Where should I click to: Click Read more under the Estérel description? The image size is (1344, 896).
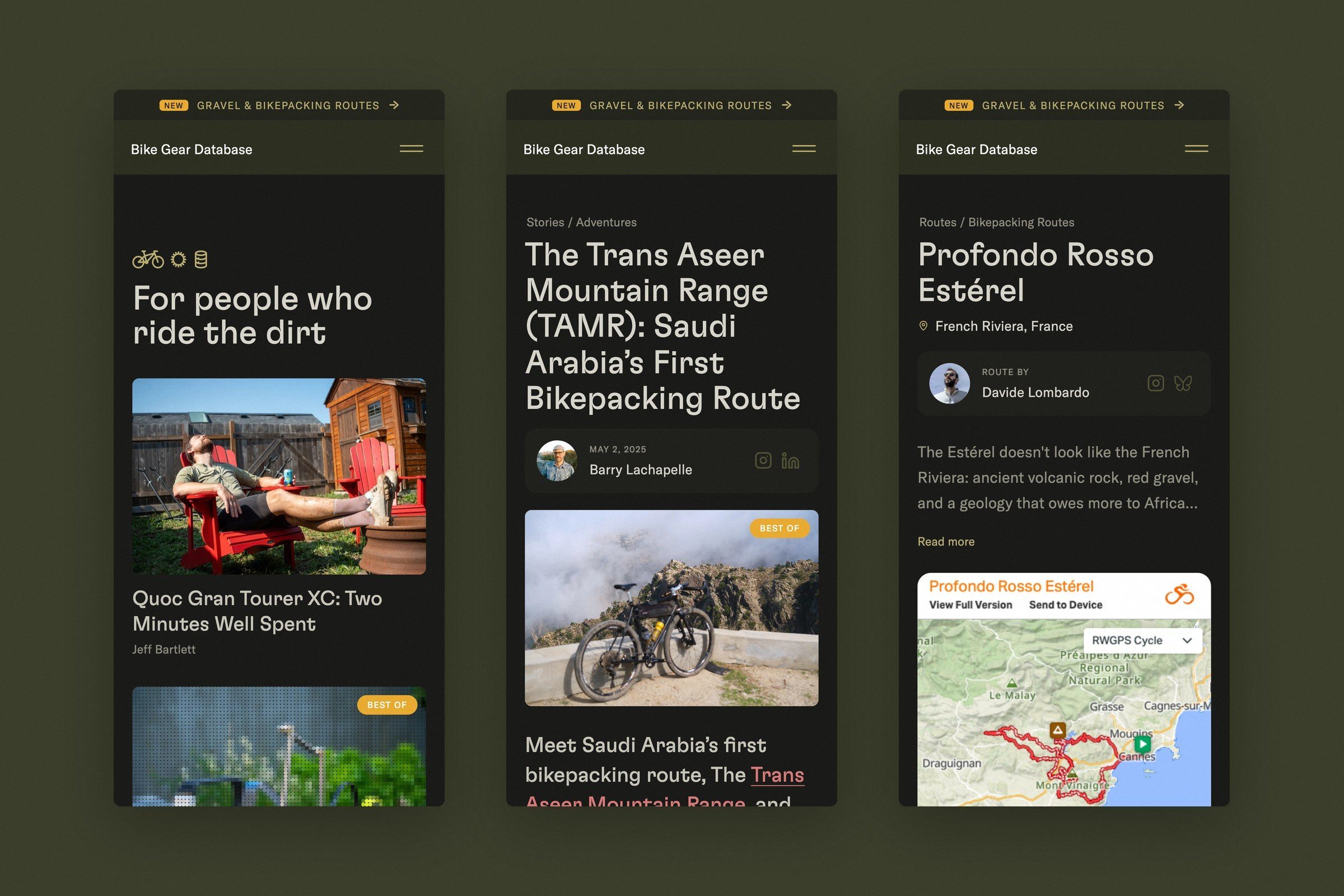tap(946, 542)
